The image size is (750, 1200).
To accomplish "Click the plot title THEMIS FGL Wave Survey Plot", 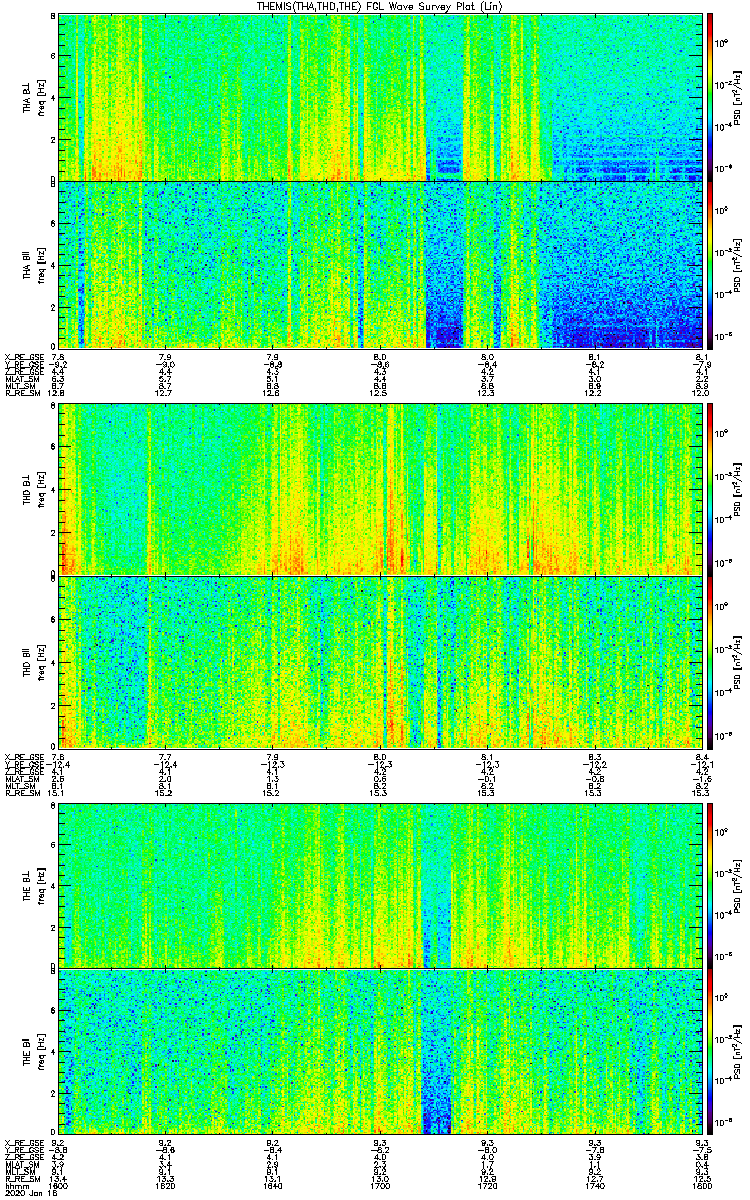I will 381,6.
